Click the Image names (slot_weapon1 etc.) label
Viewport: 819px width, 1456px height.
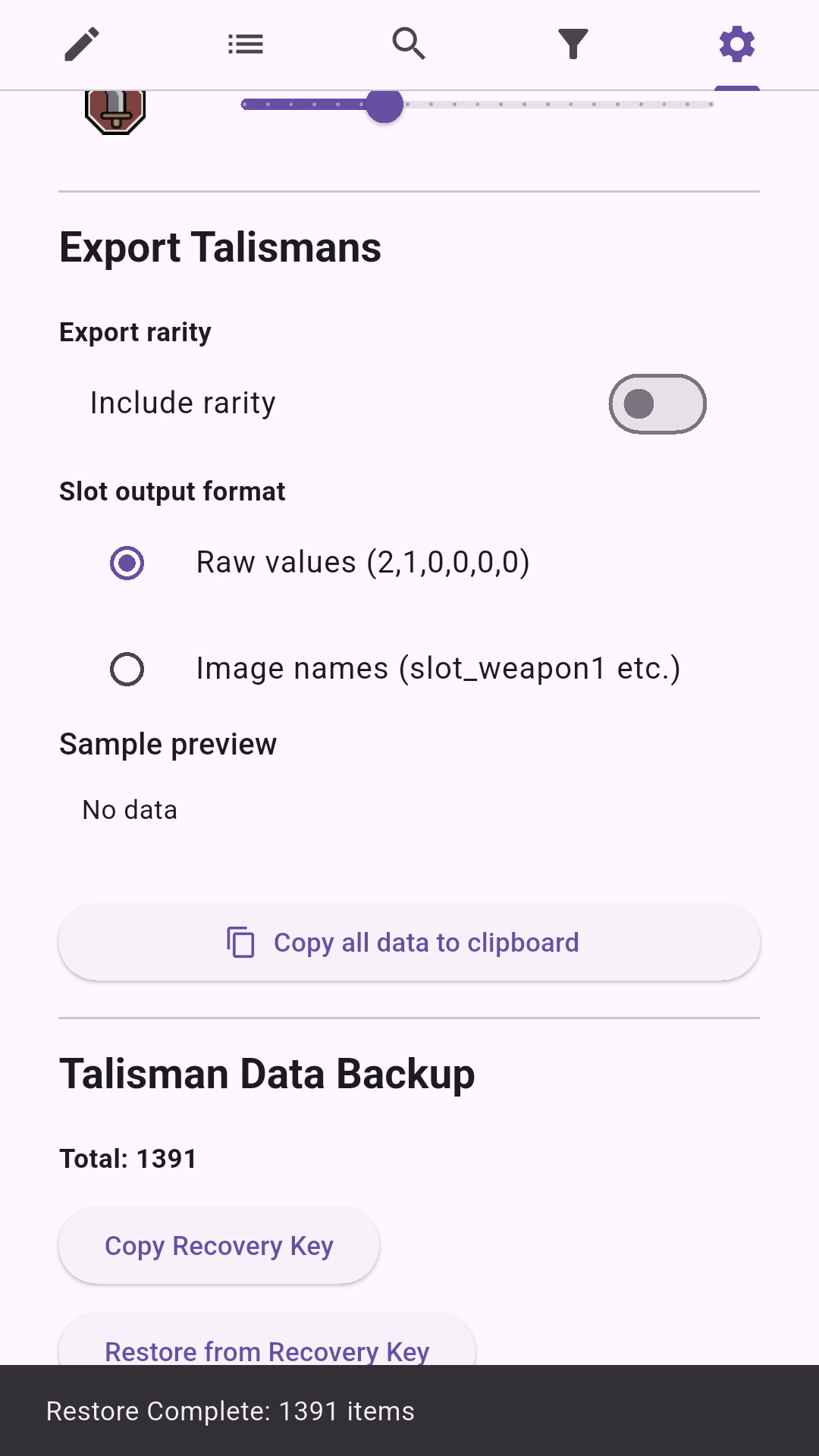tap(438, 669)
